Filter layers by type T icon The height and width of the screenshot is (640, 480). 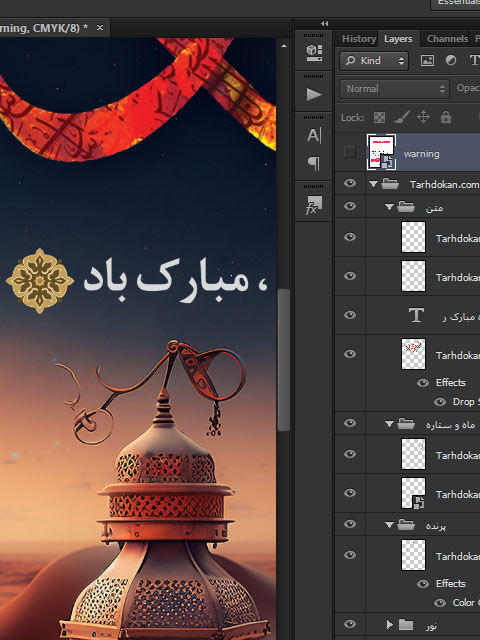[474, 60]
